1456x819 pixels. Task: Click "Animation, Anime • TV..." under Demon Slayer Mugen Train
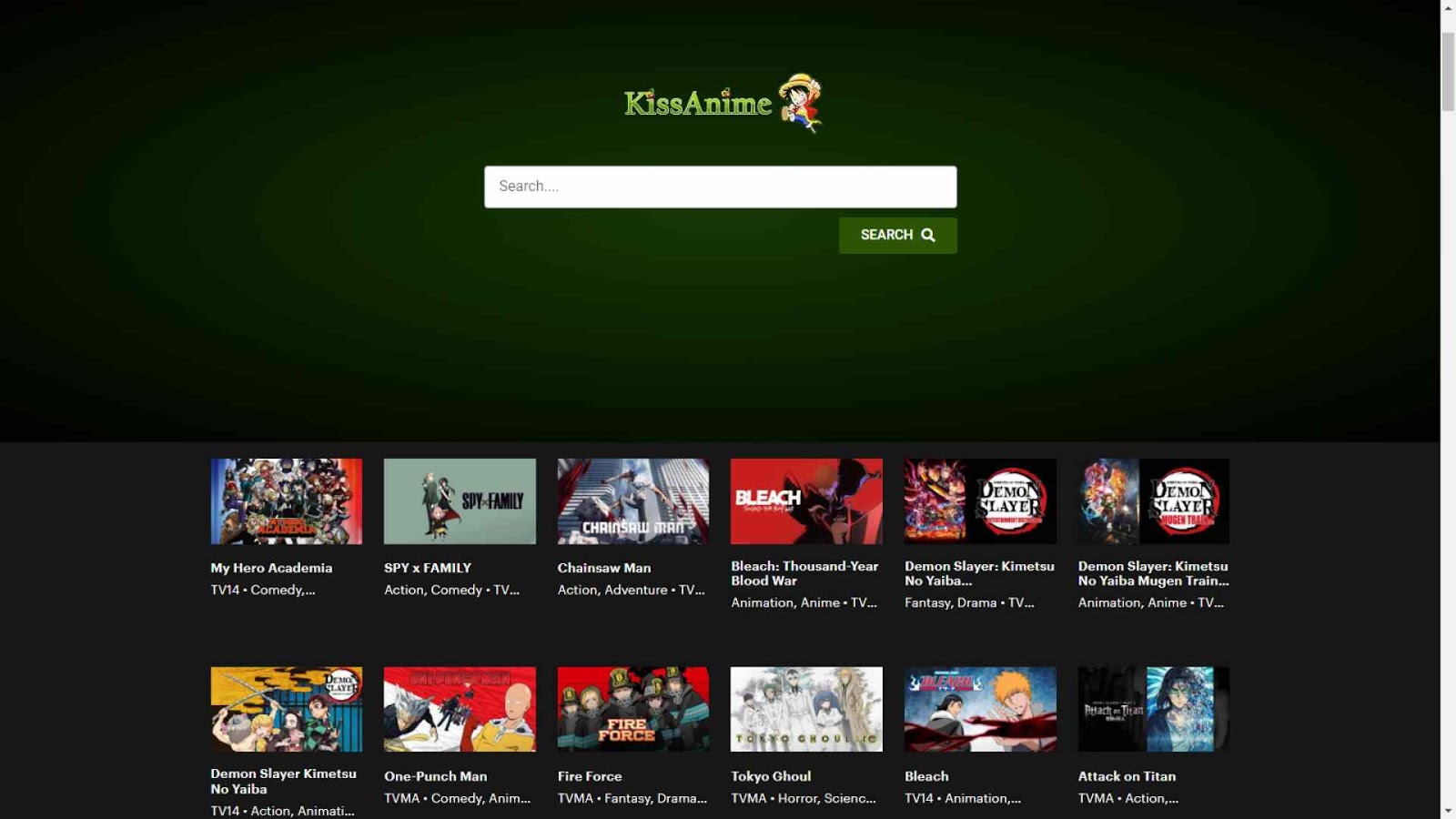(x=1151, y=602)
